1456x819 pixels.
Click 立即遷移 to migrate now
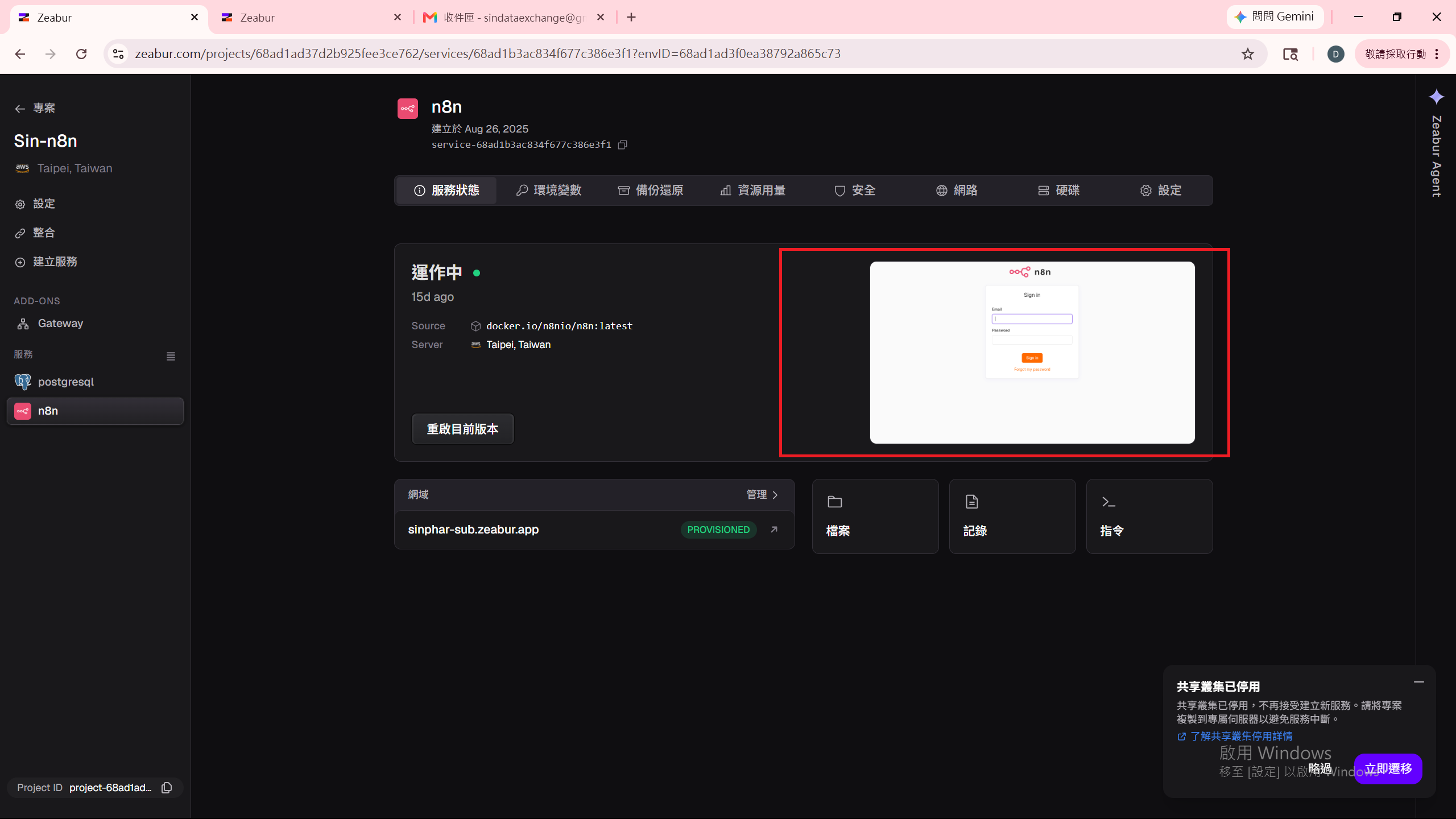1388,769
